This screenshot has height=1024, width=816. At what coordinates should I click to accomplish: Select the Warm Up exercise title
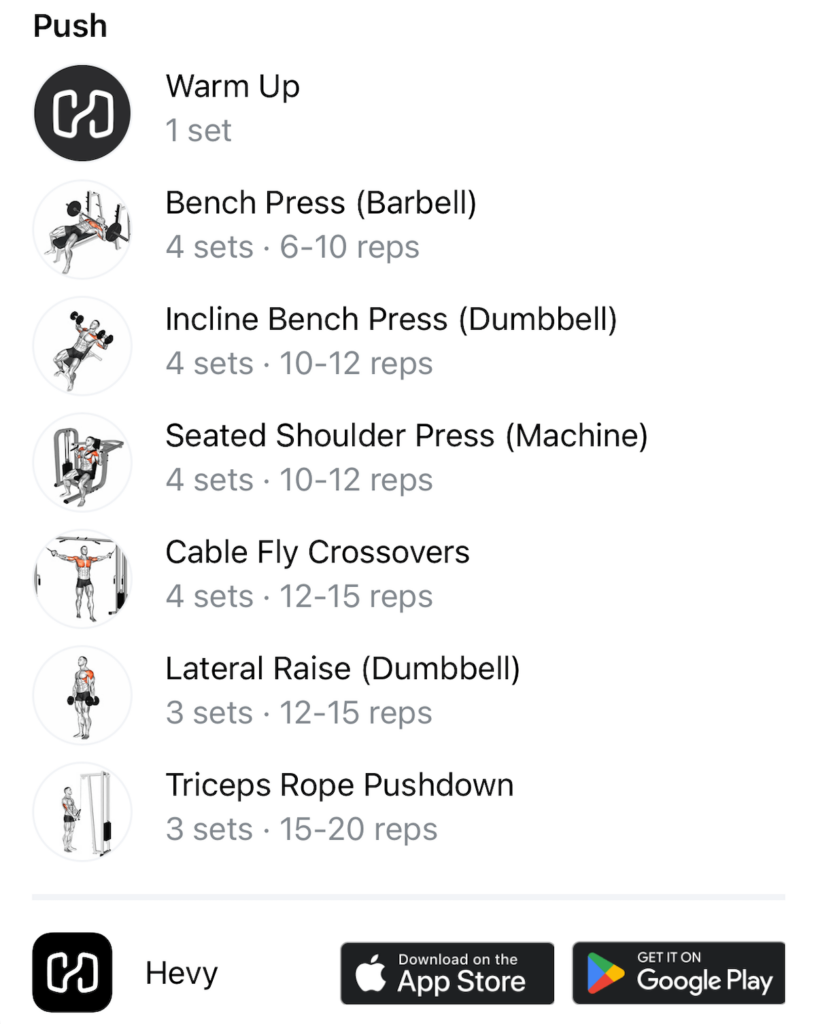(232, 87)
